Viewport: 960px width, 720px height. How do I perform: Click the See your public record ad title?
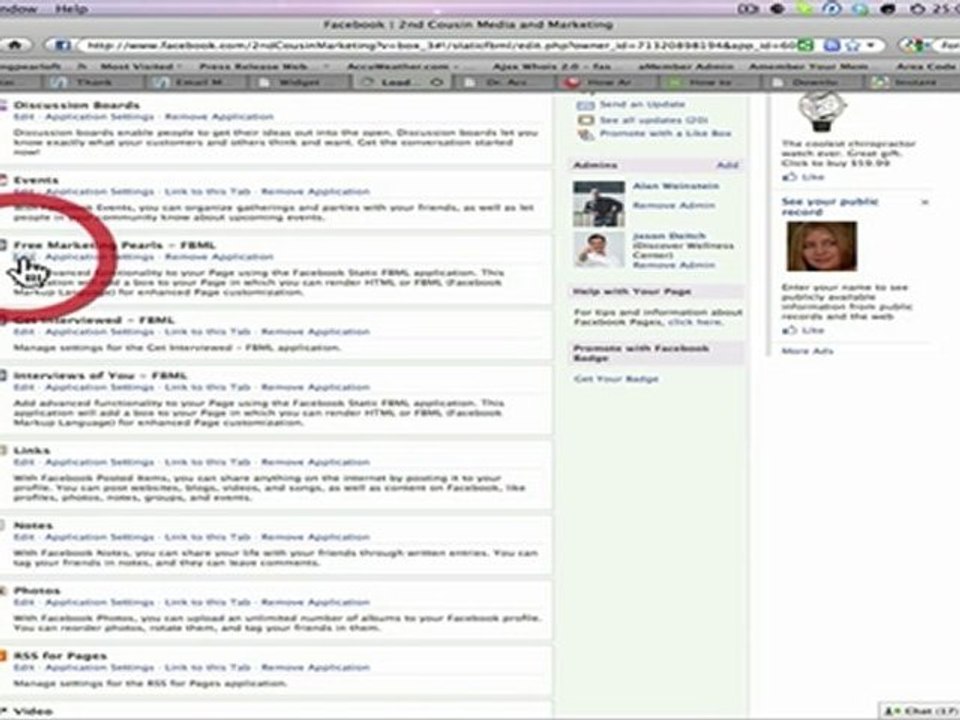(830, 206)
